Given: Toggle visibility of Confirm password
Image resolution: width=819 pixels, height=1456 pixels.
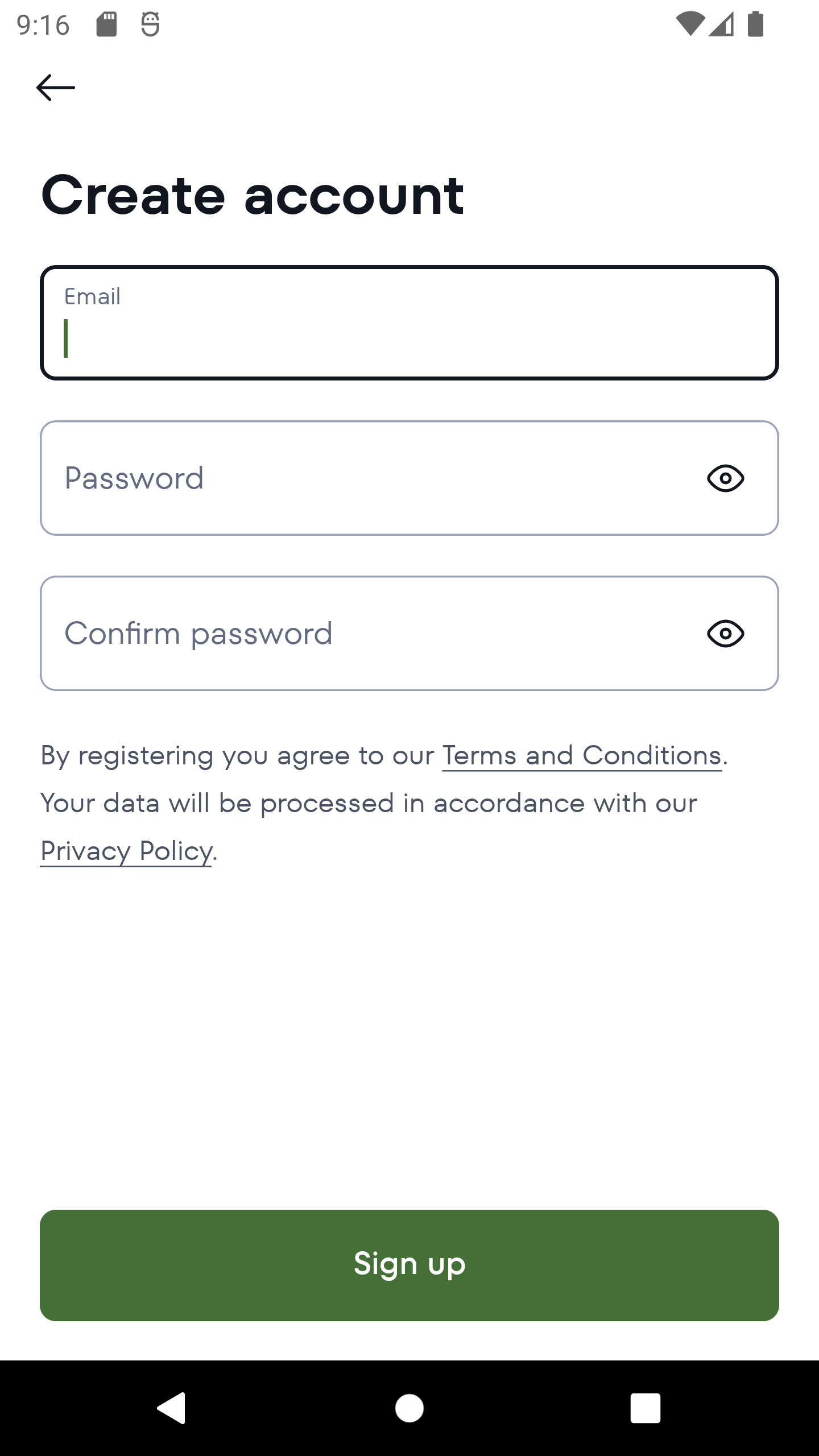Looking at the screenshot, I should click(x=725, y=634).
